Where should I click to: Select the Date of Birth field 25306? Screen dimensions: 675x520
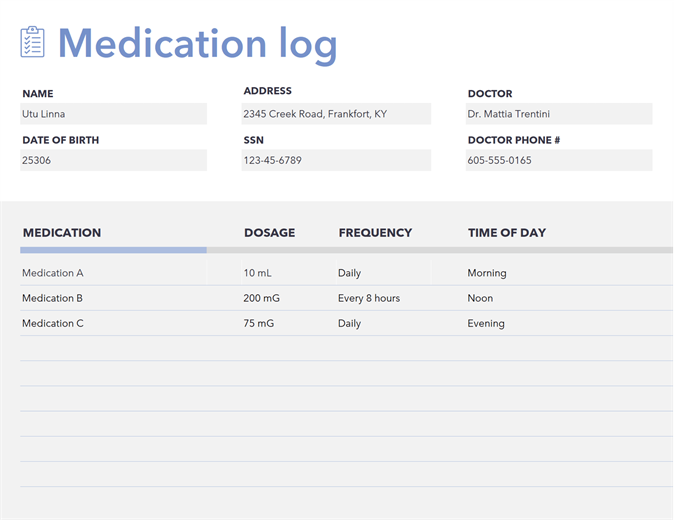113,160
